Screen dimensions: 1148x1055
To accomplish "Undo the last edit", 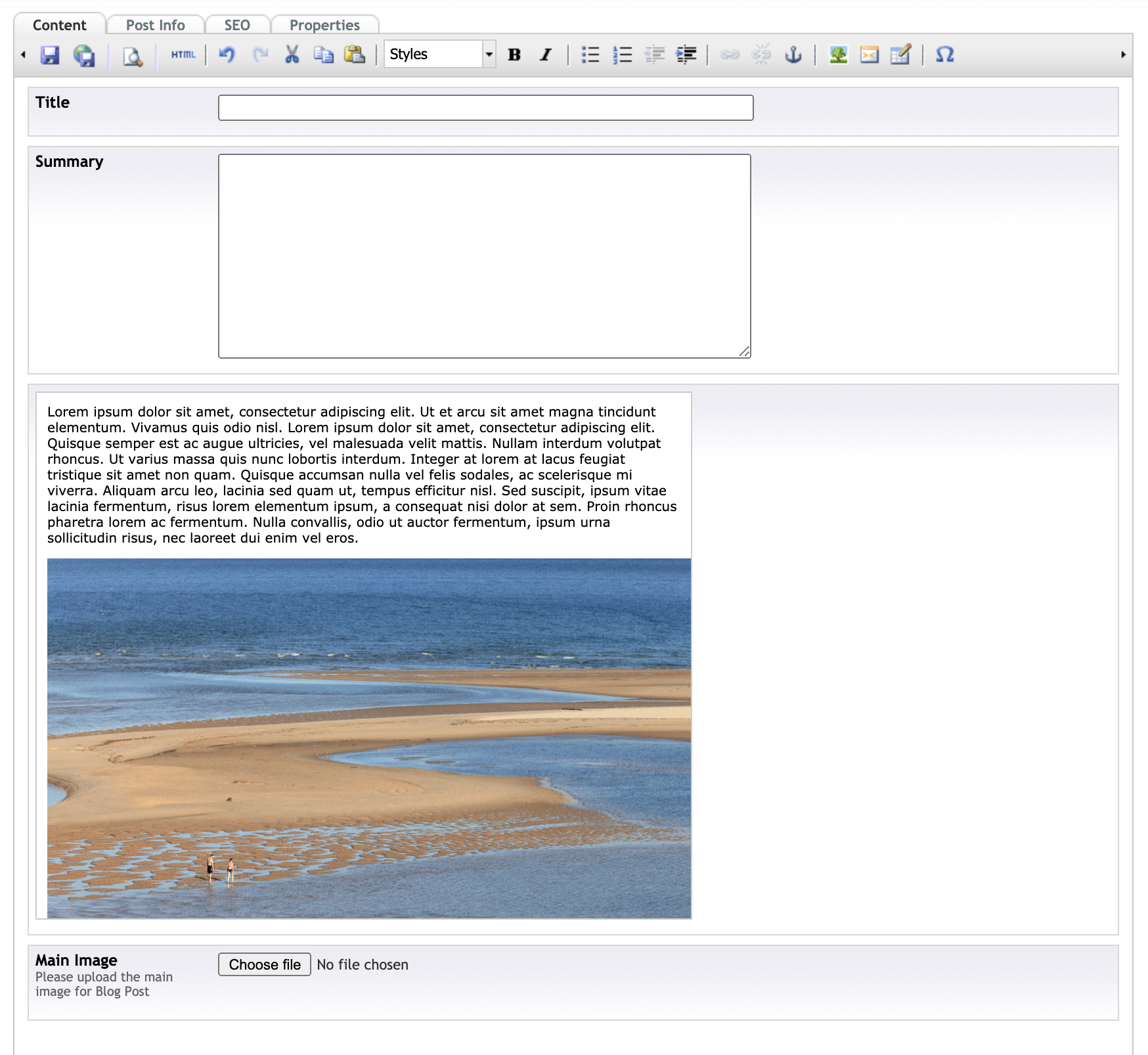I will (227, 55).
